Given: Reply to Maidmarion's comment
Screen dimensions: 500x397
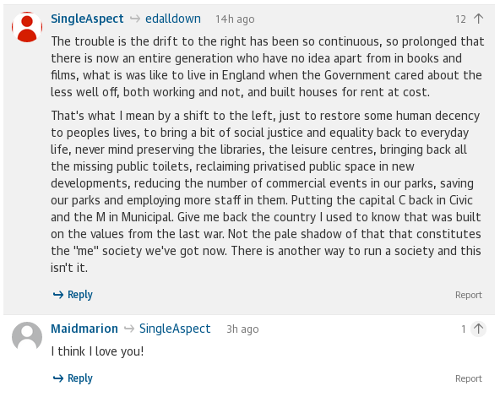Looking at the screenshot, I should (x=73, y=378).
